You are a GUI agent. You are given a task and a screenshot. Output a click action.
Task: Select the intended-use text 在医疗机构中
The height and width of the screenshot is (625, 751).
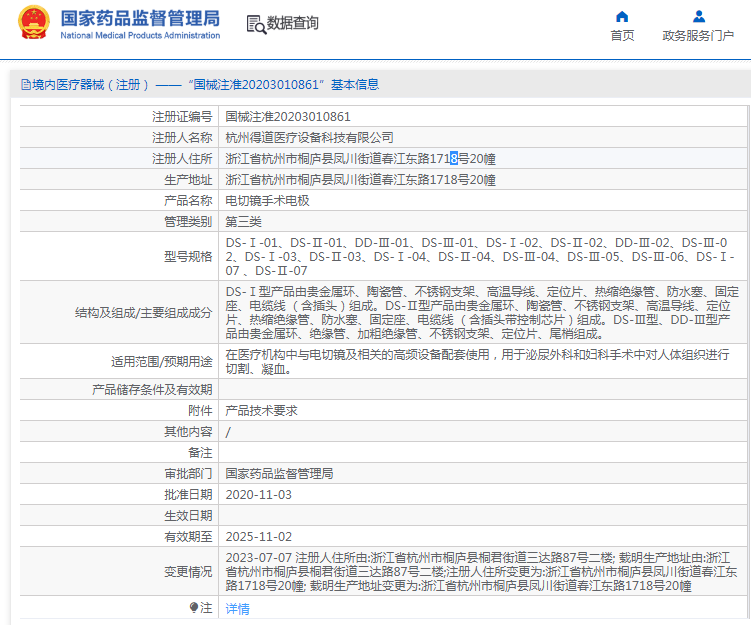[x=478, y=362]
